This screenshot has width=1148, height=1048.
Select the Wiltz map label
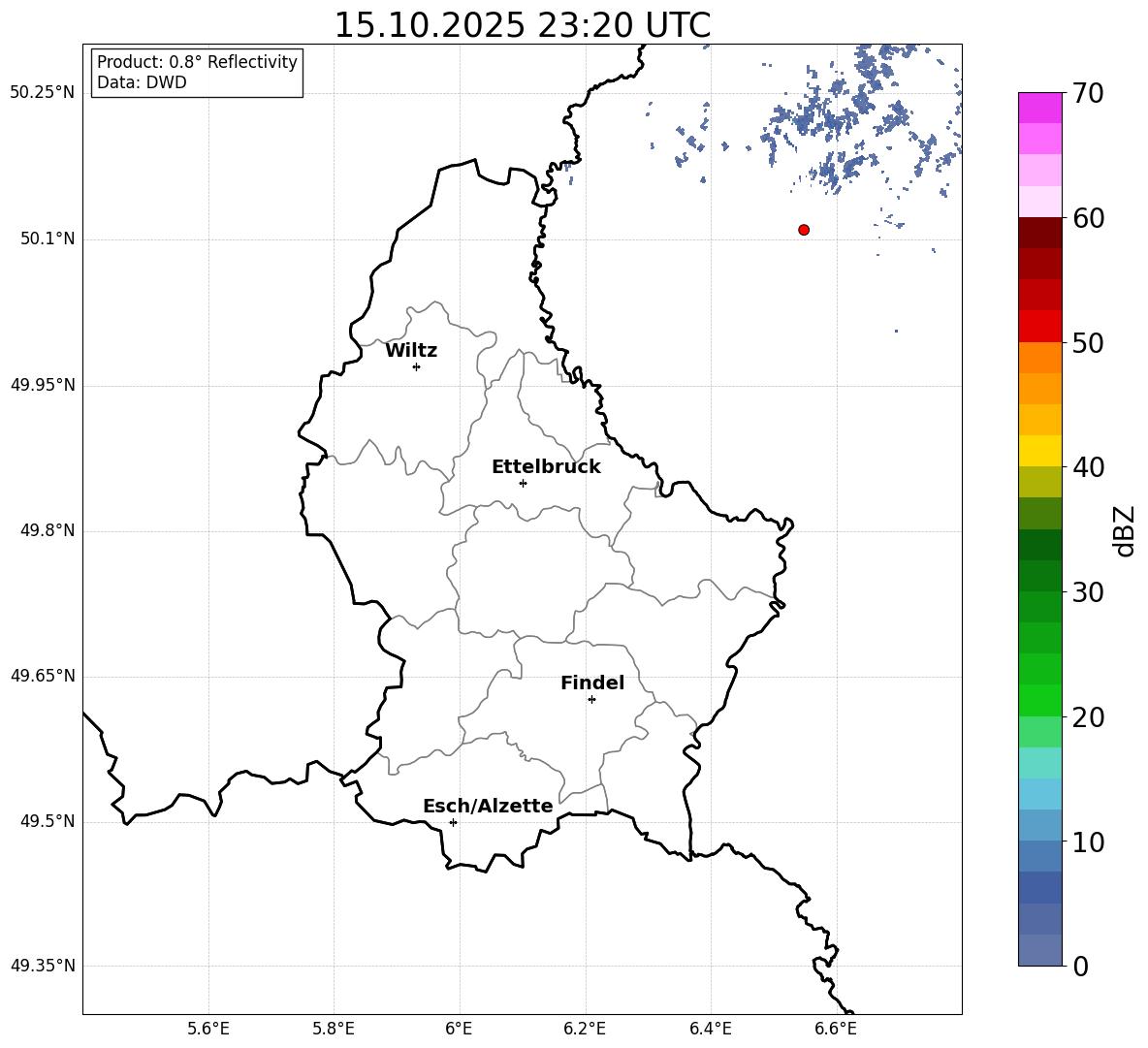tap(411, 351)
